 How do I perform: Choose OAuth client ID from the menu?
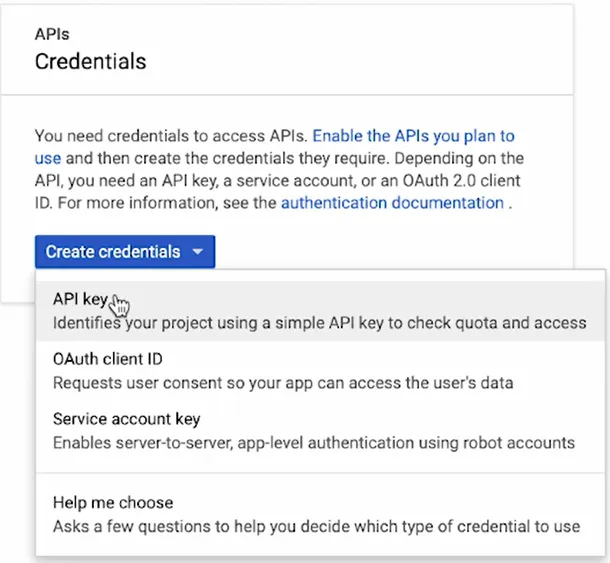(107, 358)
